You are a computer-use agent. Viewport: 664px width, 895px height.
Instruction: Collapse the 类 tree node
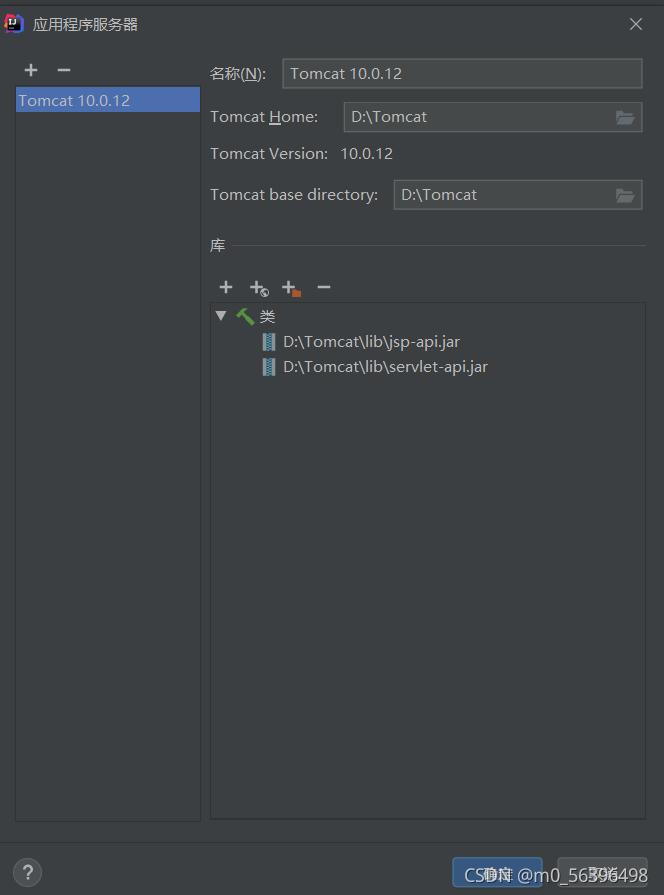[221, 316]
